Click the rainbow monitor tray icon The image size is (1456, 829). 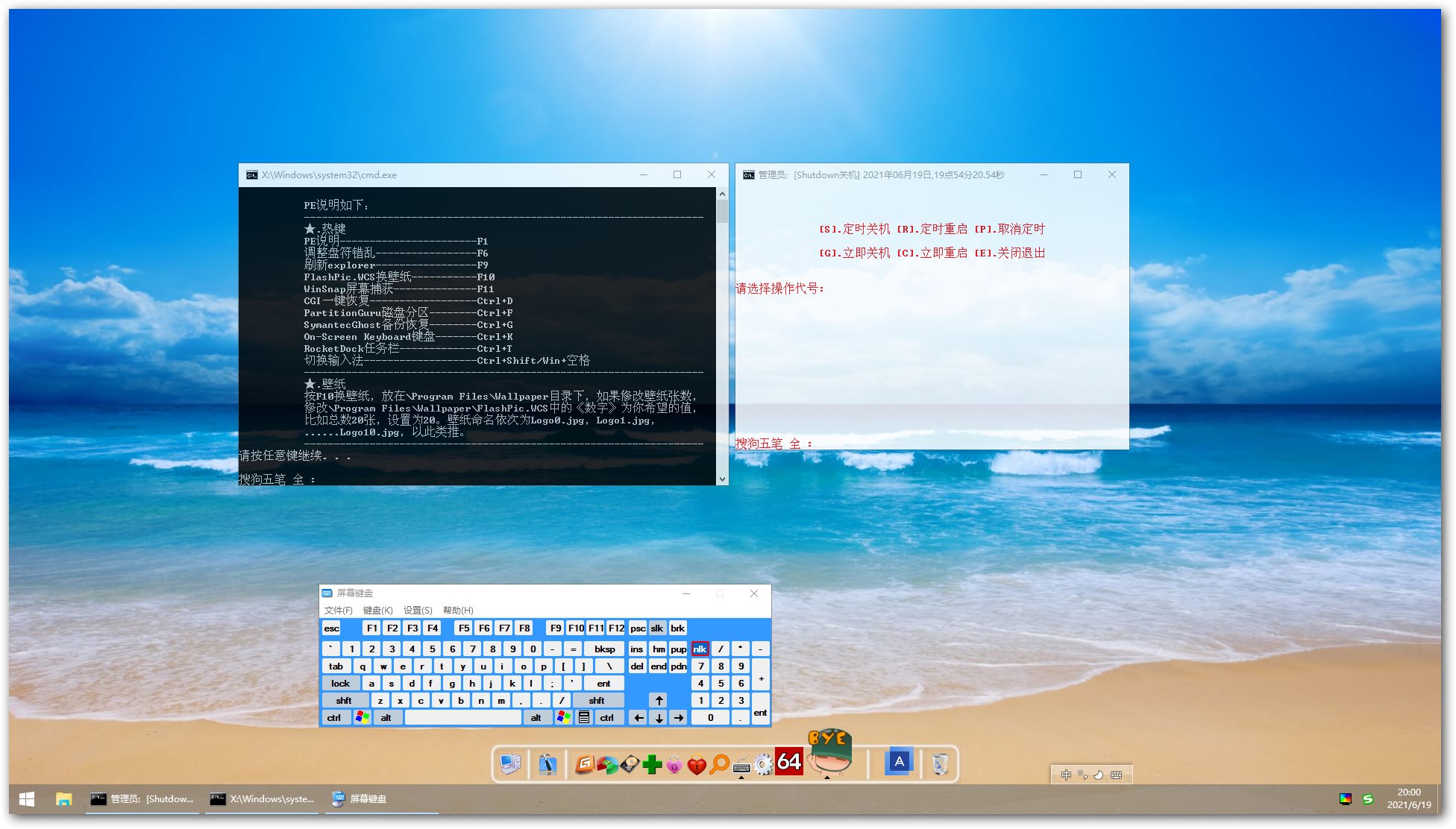tap(1346, 799)
